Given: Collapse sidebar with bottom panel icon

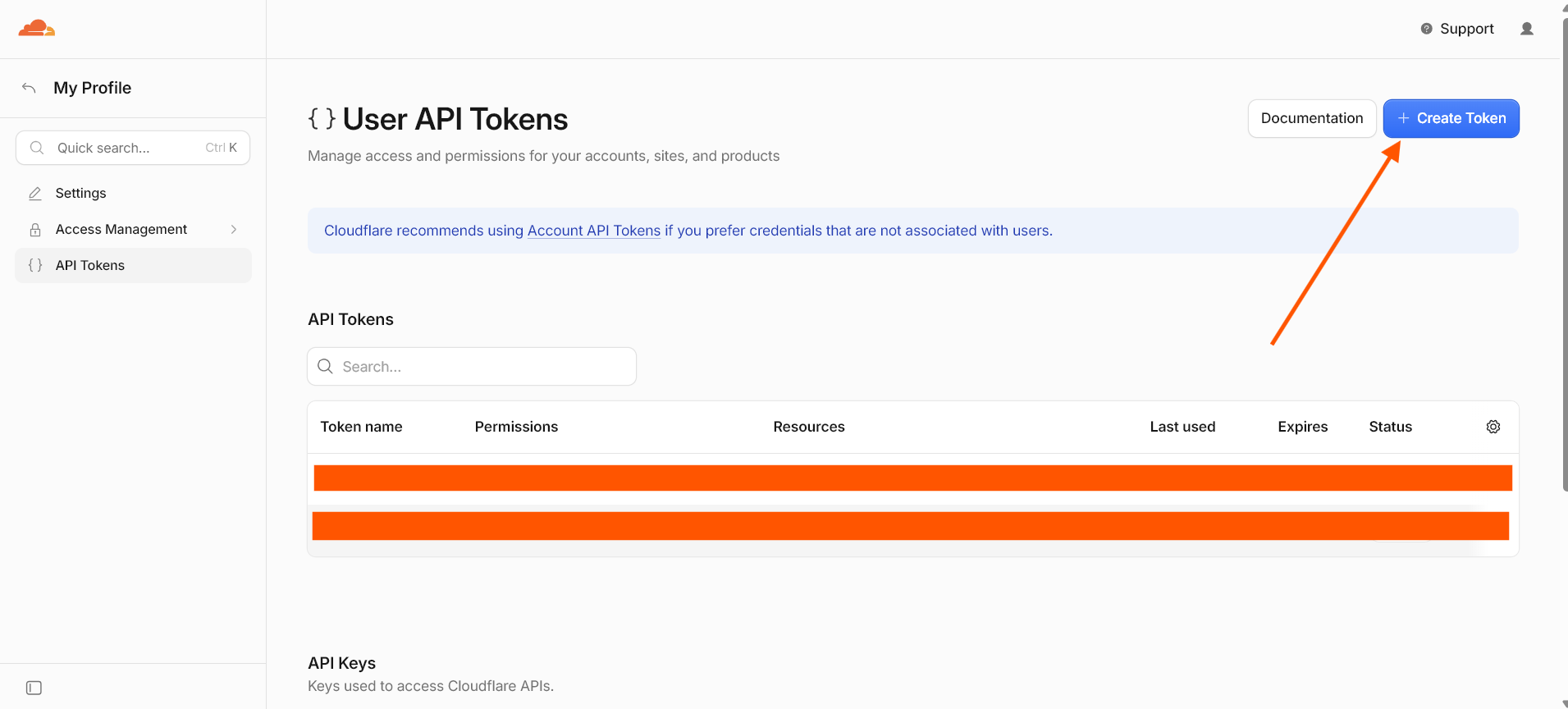Looking at the screenshot, I should 34,688.
